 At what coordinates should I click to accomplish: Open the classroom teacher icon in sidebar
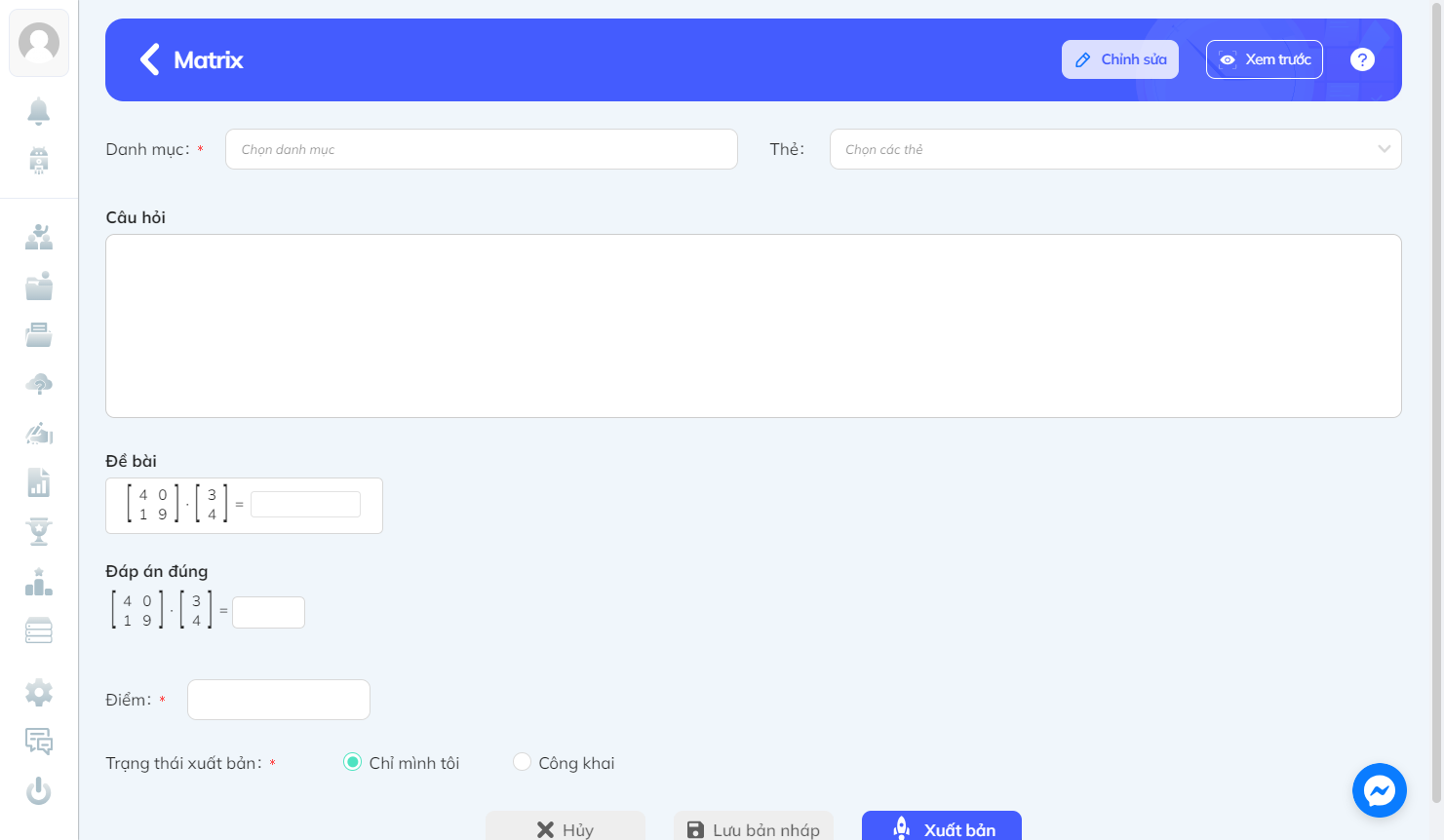click(39, 237)
